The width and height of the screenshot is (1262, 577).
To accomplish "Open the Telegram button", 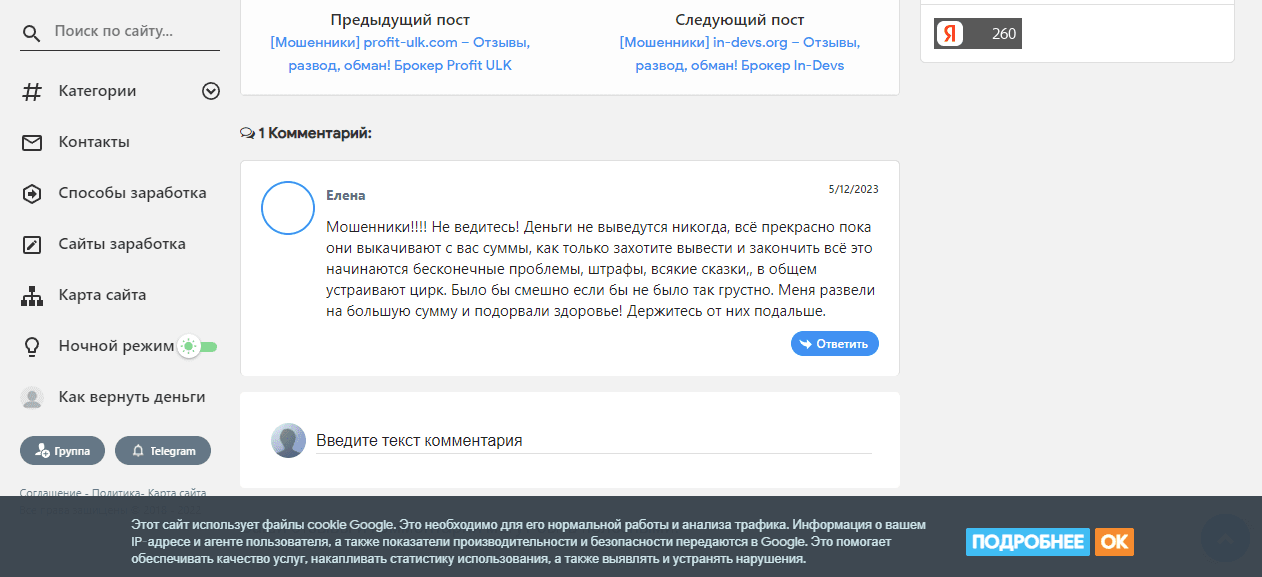I will pyautogui.click(x=162, y=451).
